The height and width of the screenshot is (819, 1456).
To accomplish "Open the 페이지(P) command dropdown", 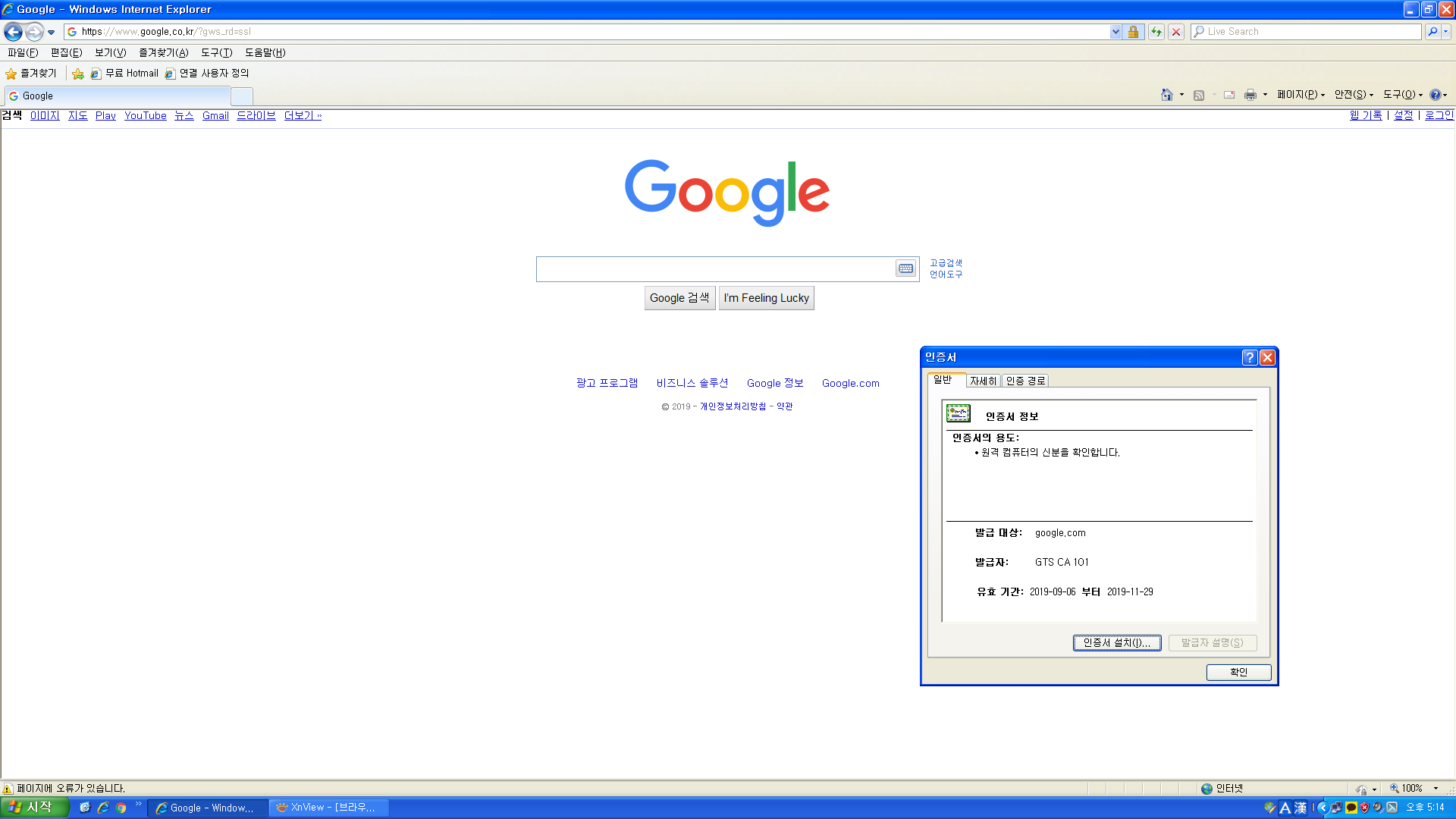I will tap(1301, 95).
